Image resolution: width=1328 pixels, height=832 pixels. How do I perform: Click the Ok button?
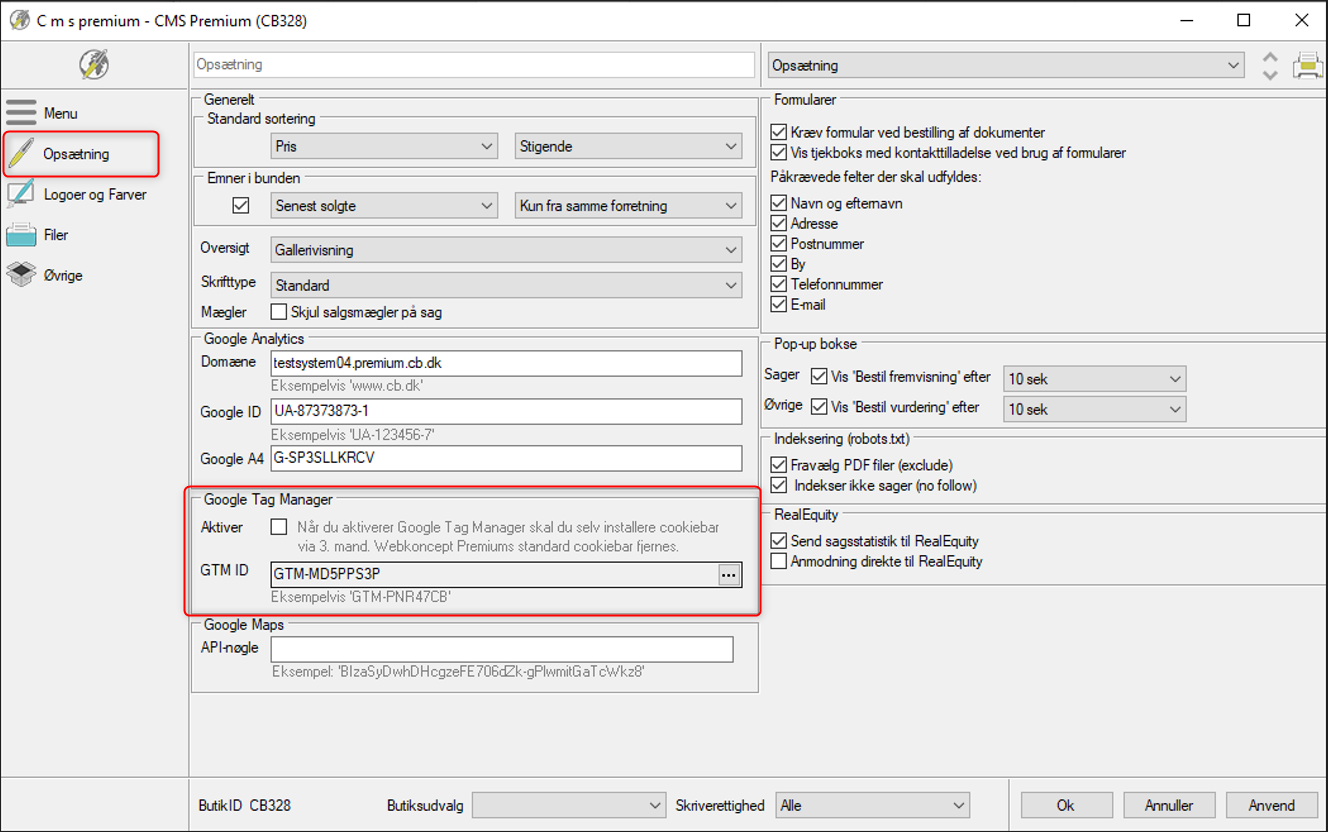click(x=1066, y=805)
